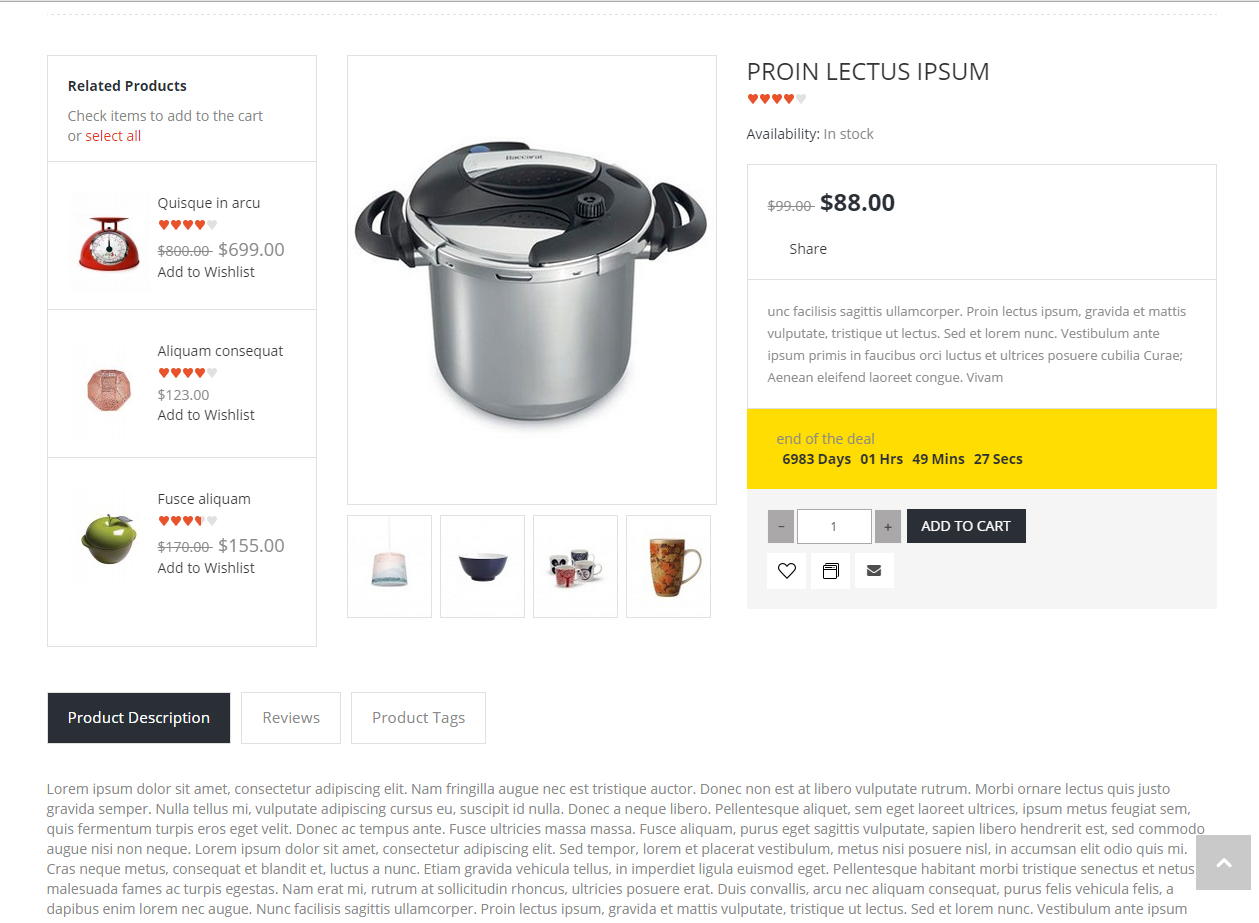1259x923 pixels.
Task: Click the 'select all' related products link
Action: click(x=113, y=136)
